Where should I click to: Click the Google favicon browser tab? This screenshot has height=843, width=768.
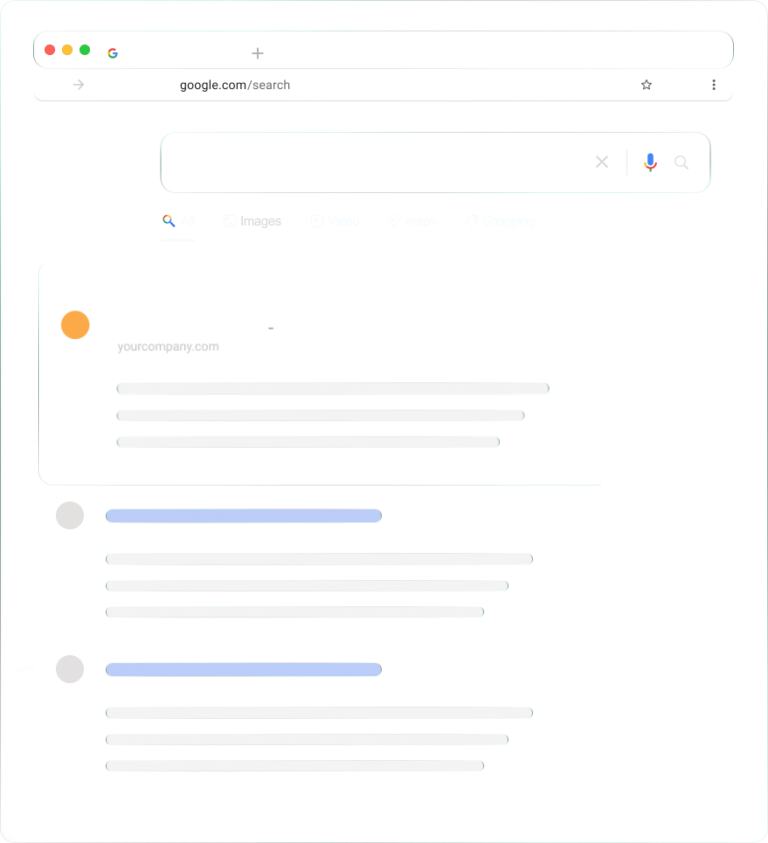pos(112,53)
